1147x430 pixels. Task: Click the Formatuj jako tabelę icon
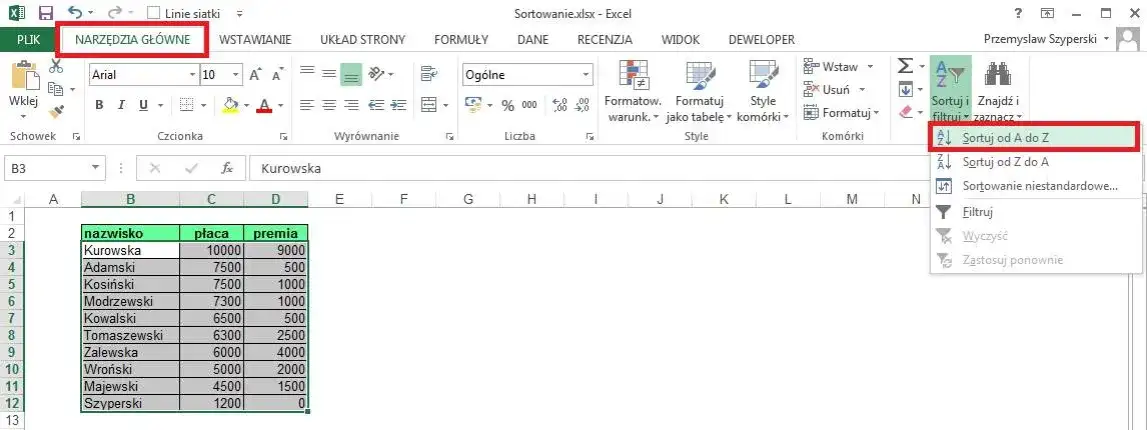[699, 79]
